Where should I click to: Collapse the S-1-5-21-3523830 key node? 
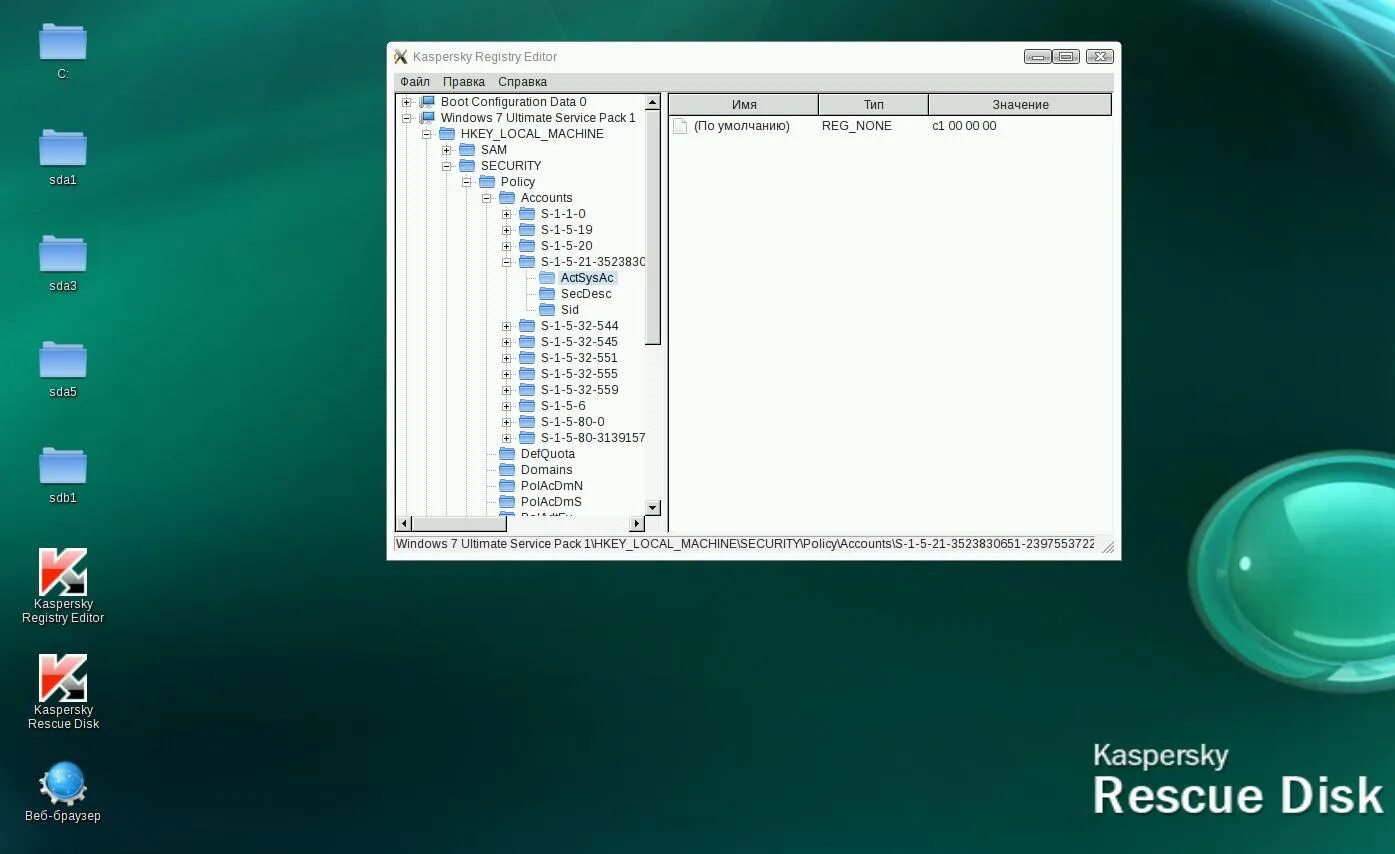[x=507, y=262]
